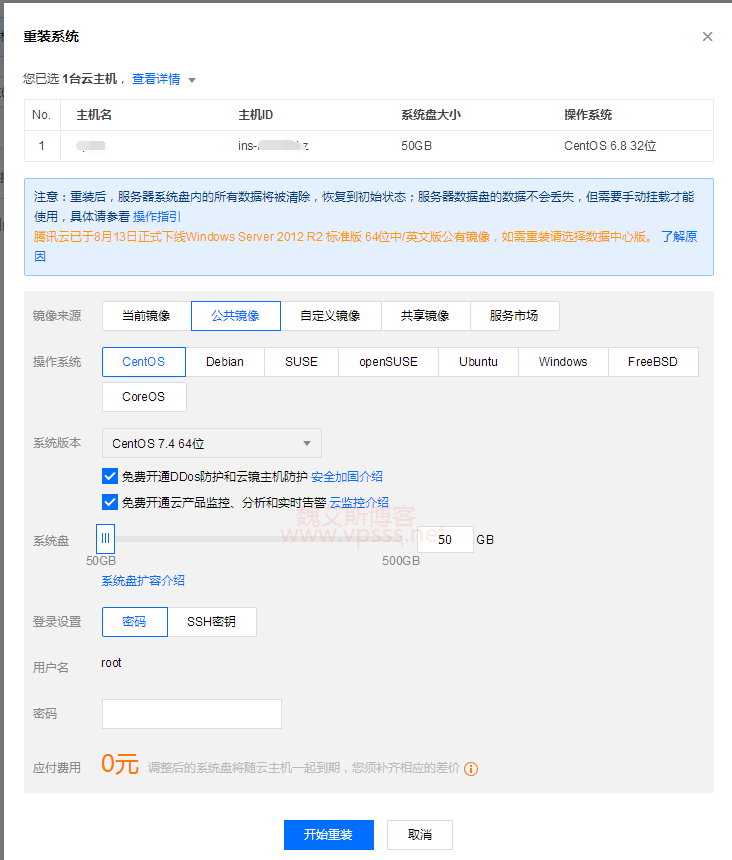The height and width of the screenshot is (860, 732).
Task: Click the 50GB system disk size cell
Action: (416, 146)
